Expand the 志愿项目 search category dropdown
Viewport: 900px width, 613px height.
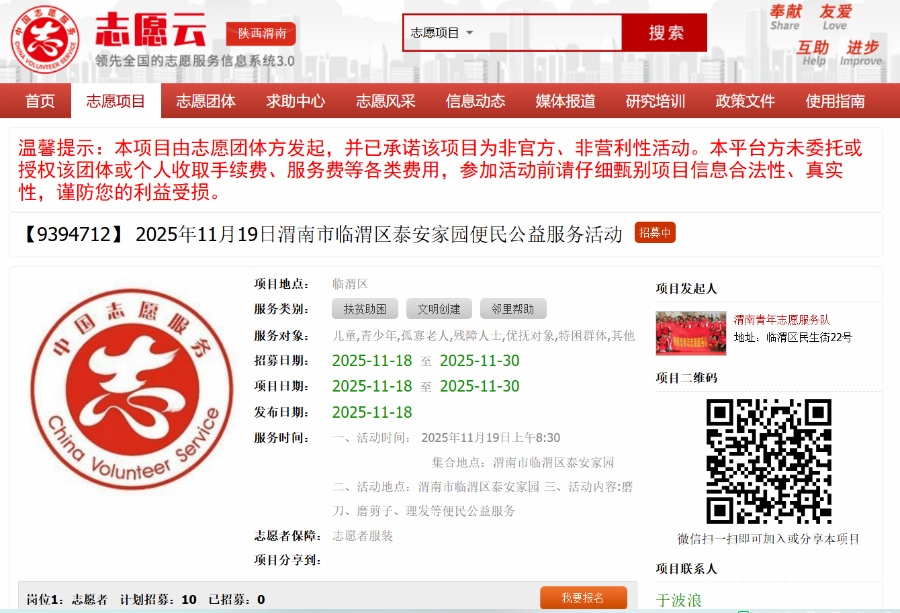click(442, 33)
